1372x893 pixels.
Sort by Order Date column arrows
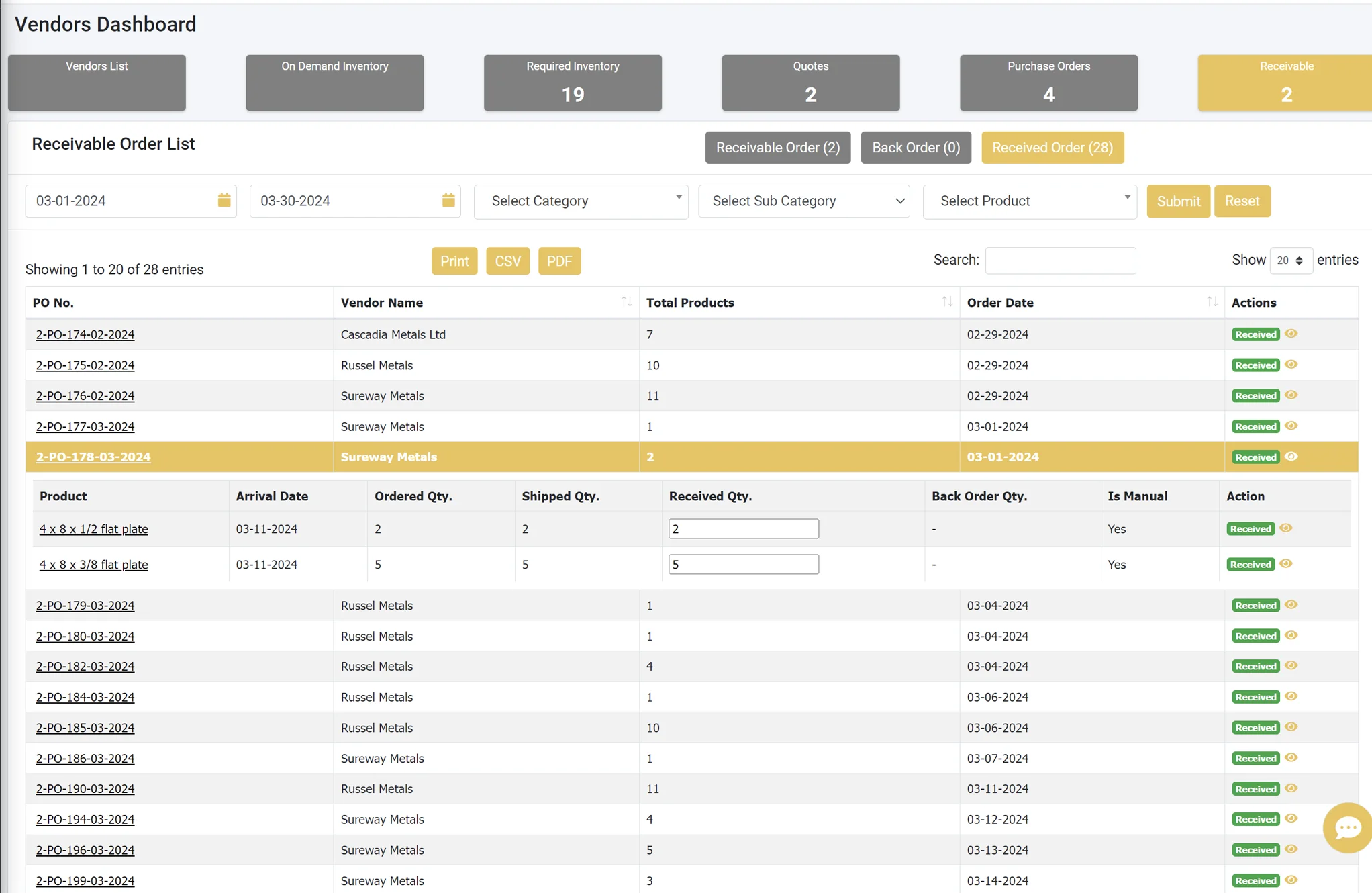[x=1212, y=302]
